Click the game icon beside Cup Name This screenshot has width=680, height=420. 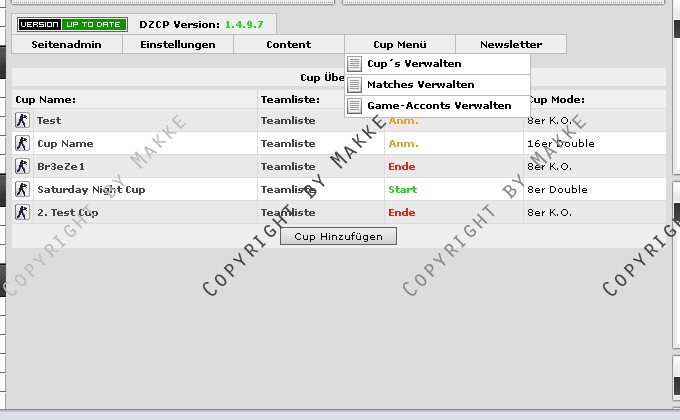22,143
